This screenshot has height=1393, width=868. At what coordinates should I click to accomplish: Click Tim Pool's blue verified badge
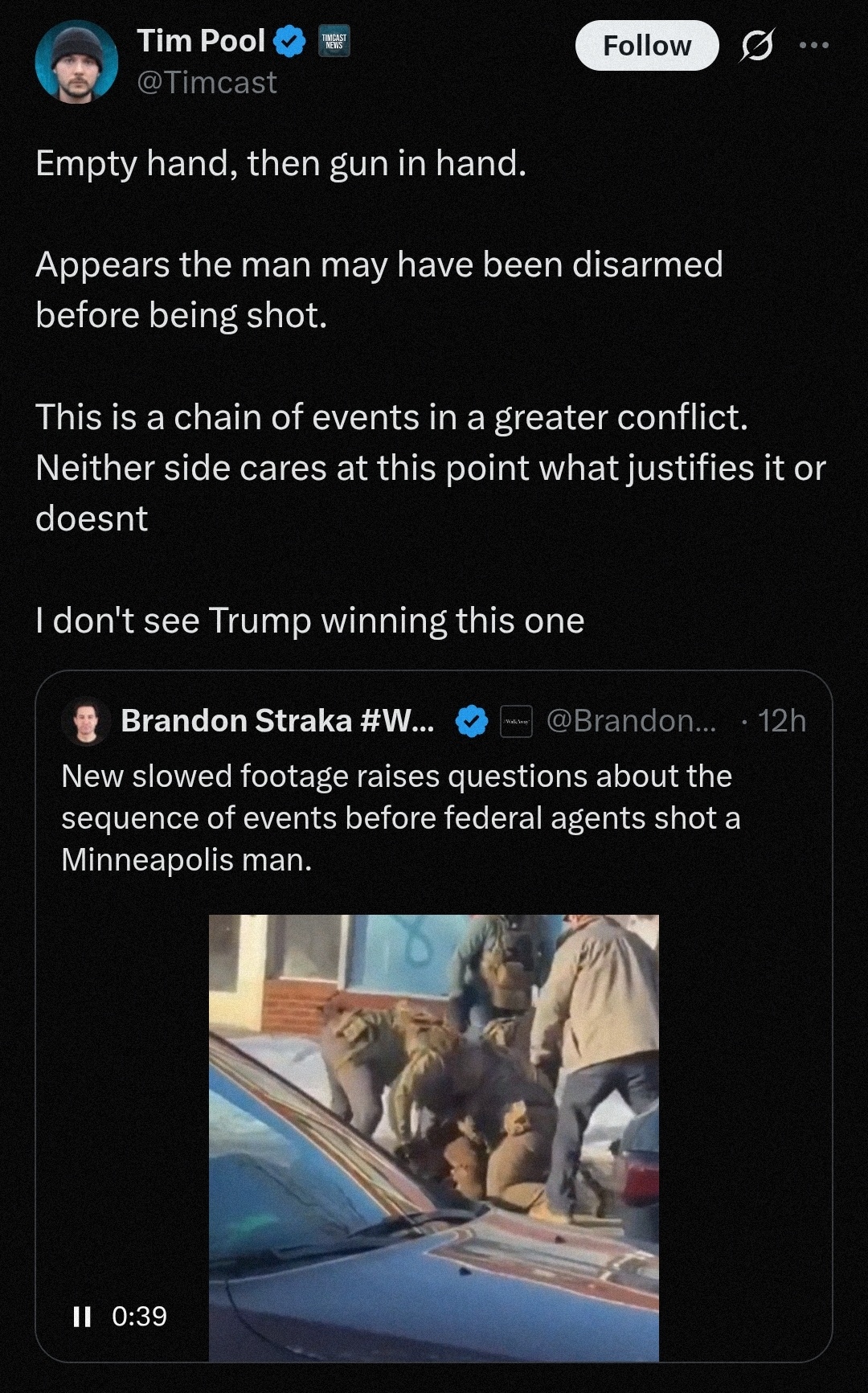[289, 42]
